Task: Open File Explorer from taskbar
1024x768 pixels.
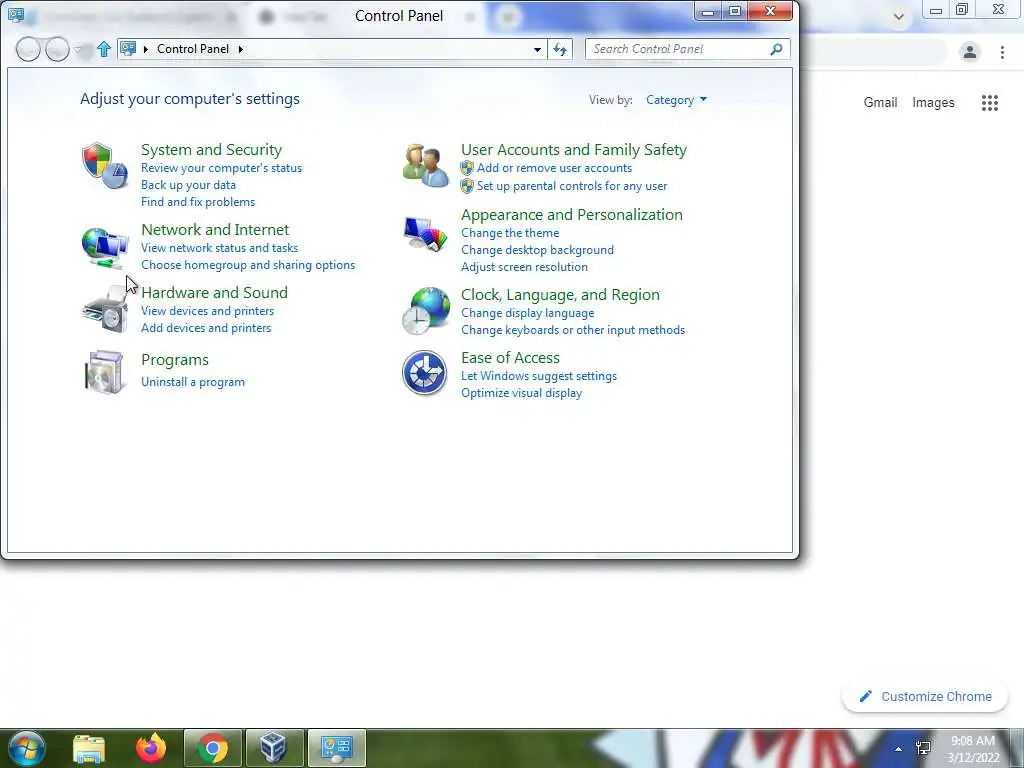Action: [x=88, y=748]
